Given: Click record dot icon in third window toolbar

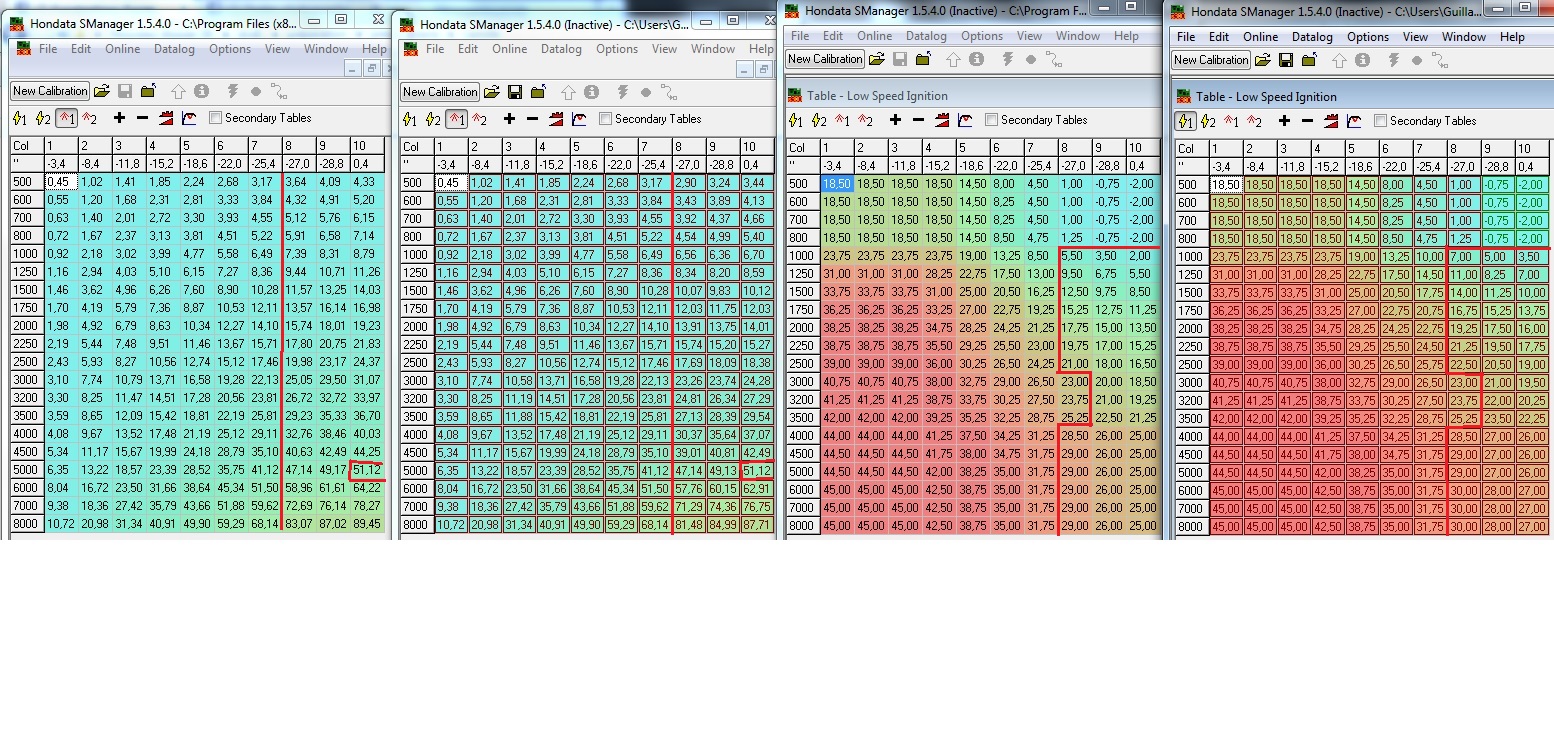Looking at the screenshot, I should click(1031, 60).
